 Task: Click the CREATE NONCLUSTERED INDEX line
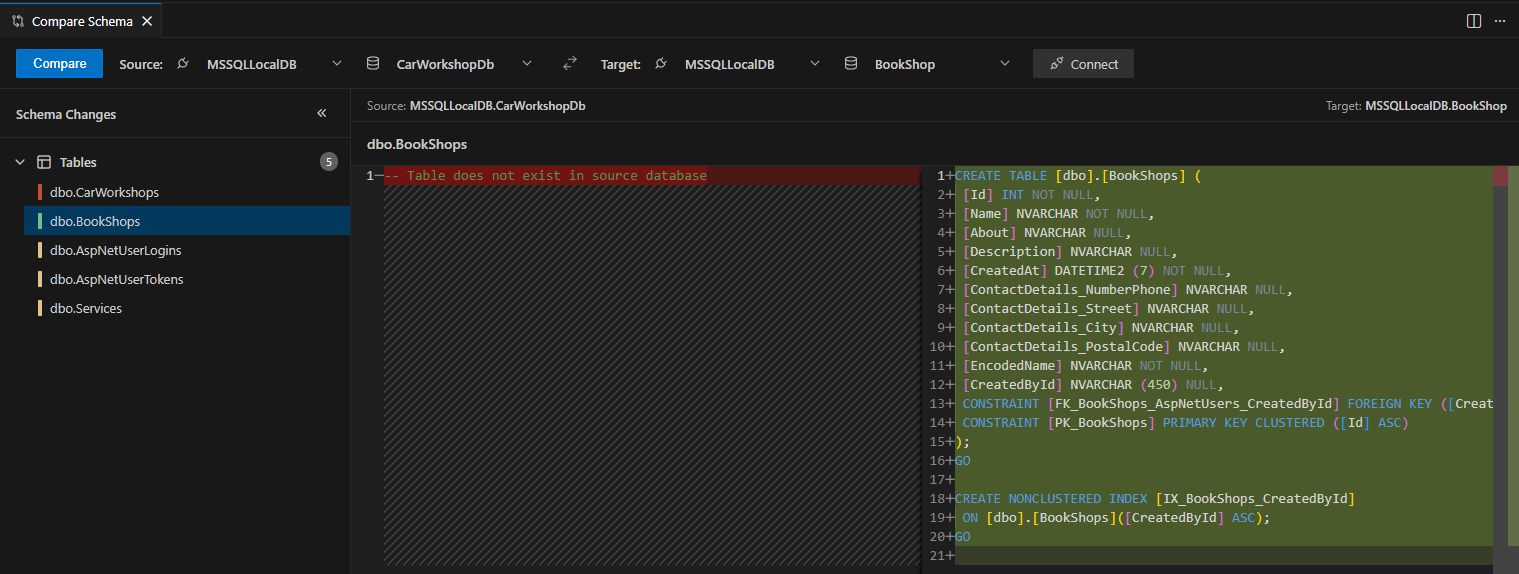click(1155, 499)
